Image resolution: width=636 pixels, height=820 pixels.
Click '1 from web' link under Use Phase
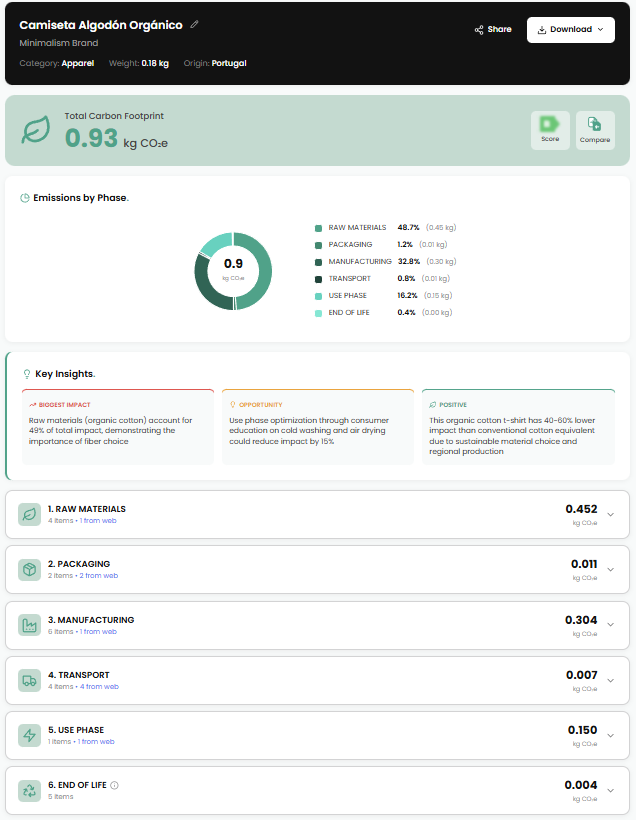click(96, 742)
